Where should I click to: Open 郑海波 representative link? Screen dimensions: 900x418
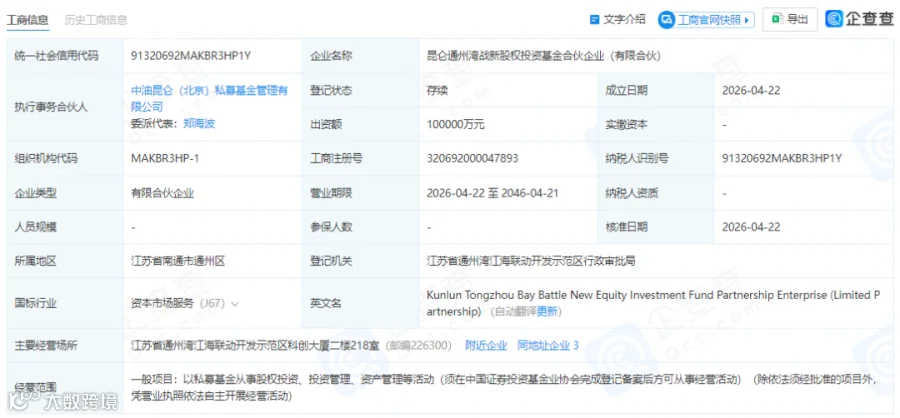(199, 123)
